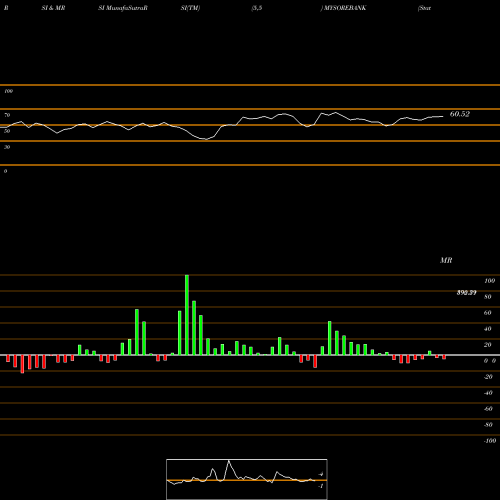Click the RSI axis label 70
The image size is (500, 500).
tap(7, 115)
